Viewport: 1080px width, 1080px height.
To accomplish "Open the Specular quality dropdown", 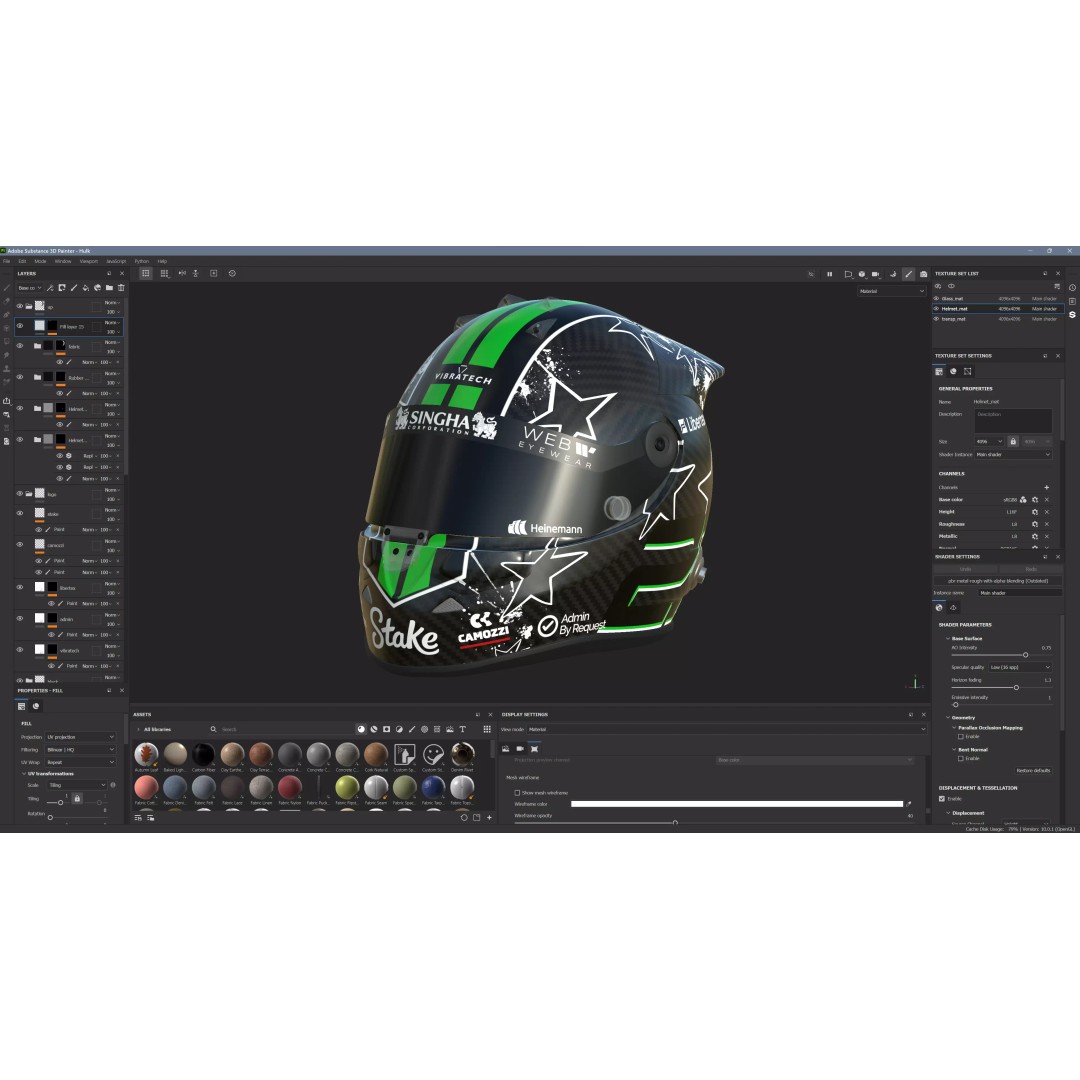I will (x=1020, y=667).
